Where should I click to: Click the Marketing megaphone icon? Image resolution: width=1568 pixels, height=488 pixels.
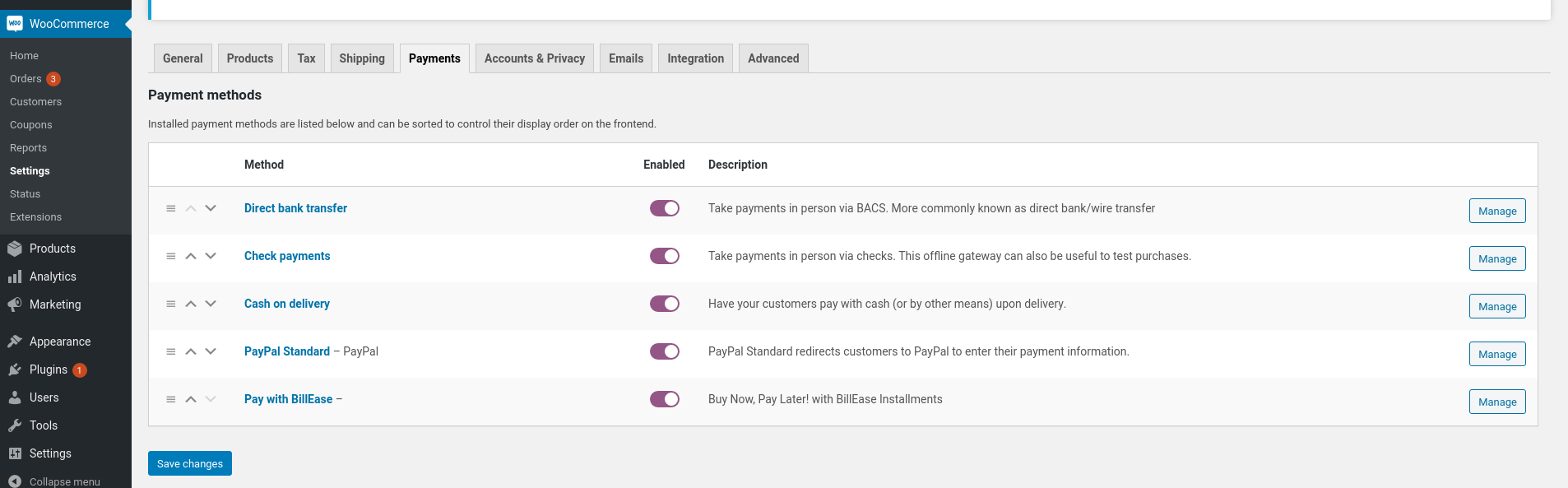(15, 304)
